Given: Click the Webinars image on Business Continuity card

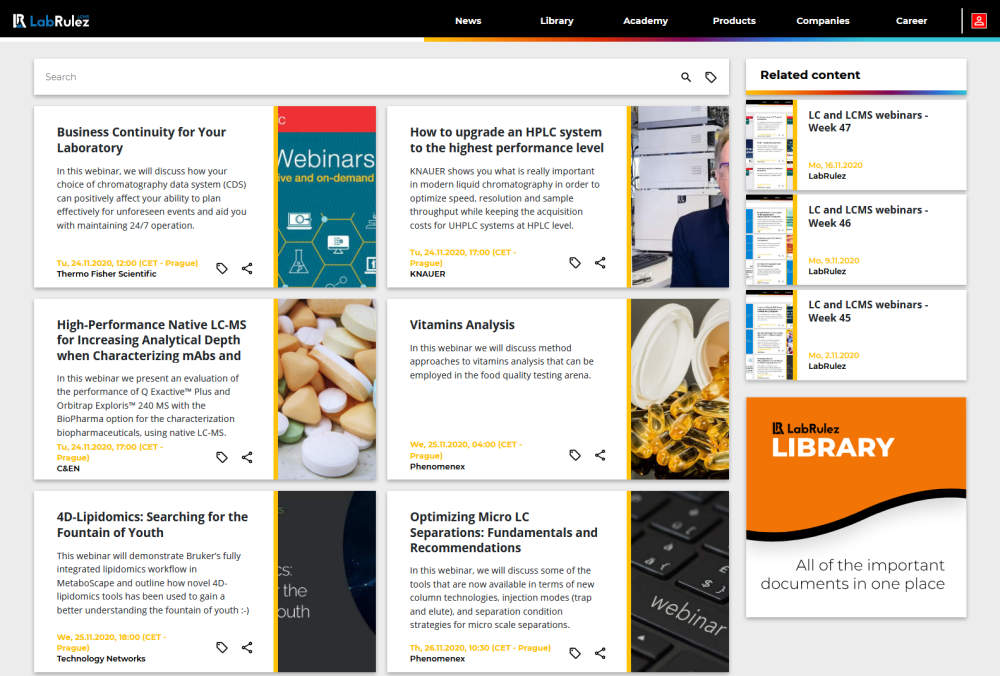Looking at the screenshot, I should coord(327,196).
